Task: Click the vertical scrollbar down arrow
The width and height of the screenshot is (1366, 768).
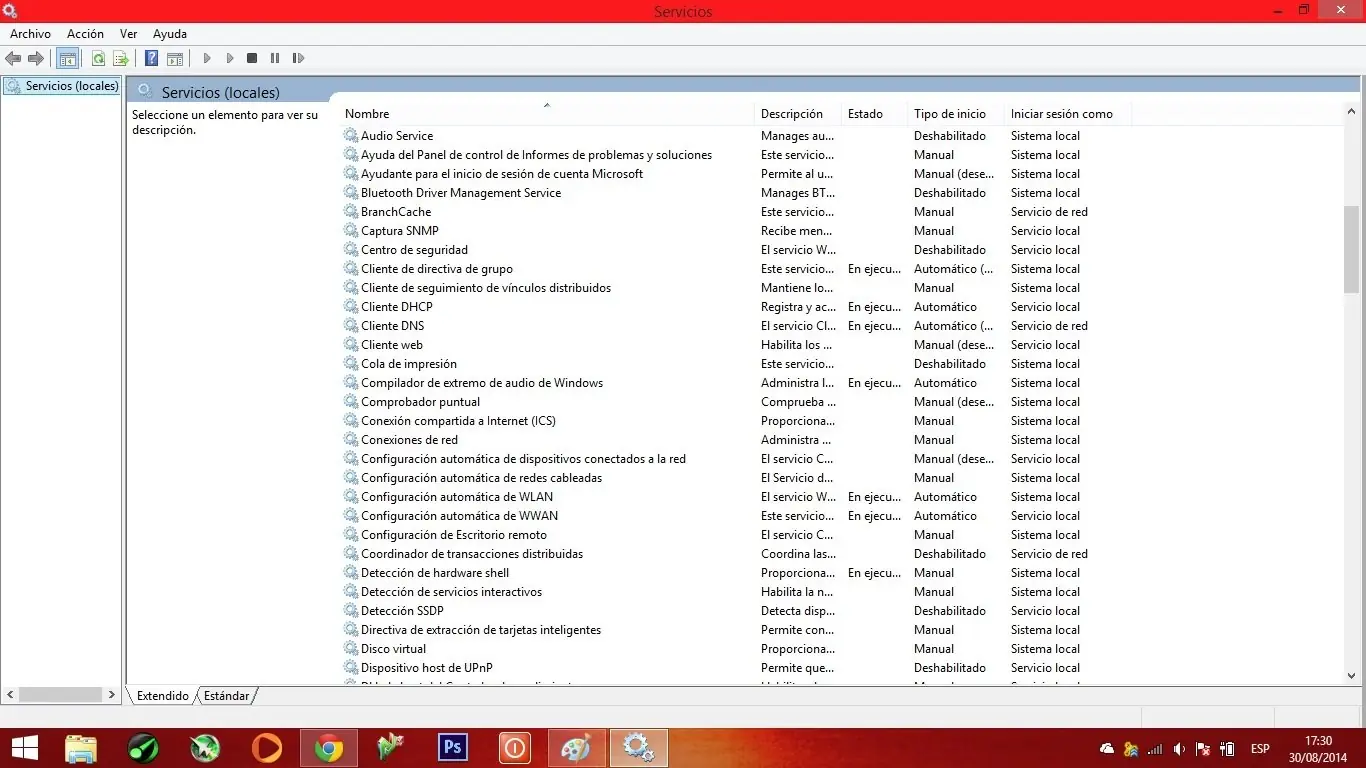Action: (1352, 676)
